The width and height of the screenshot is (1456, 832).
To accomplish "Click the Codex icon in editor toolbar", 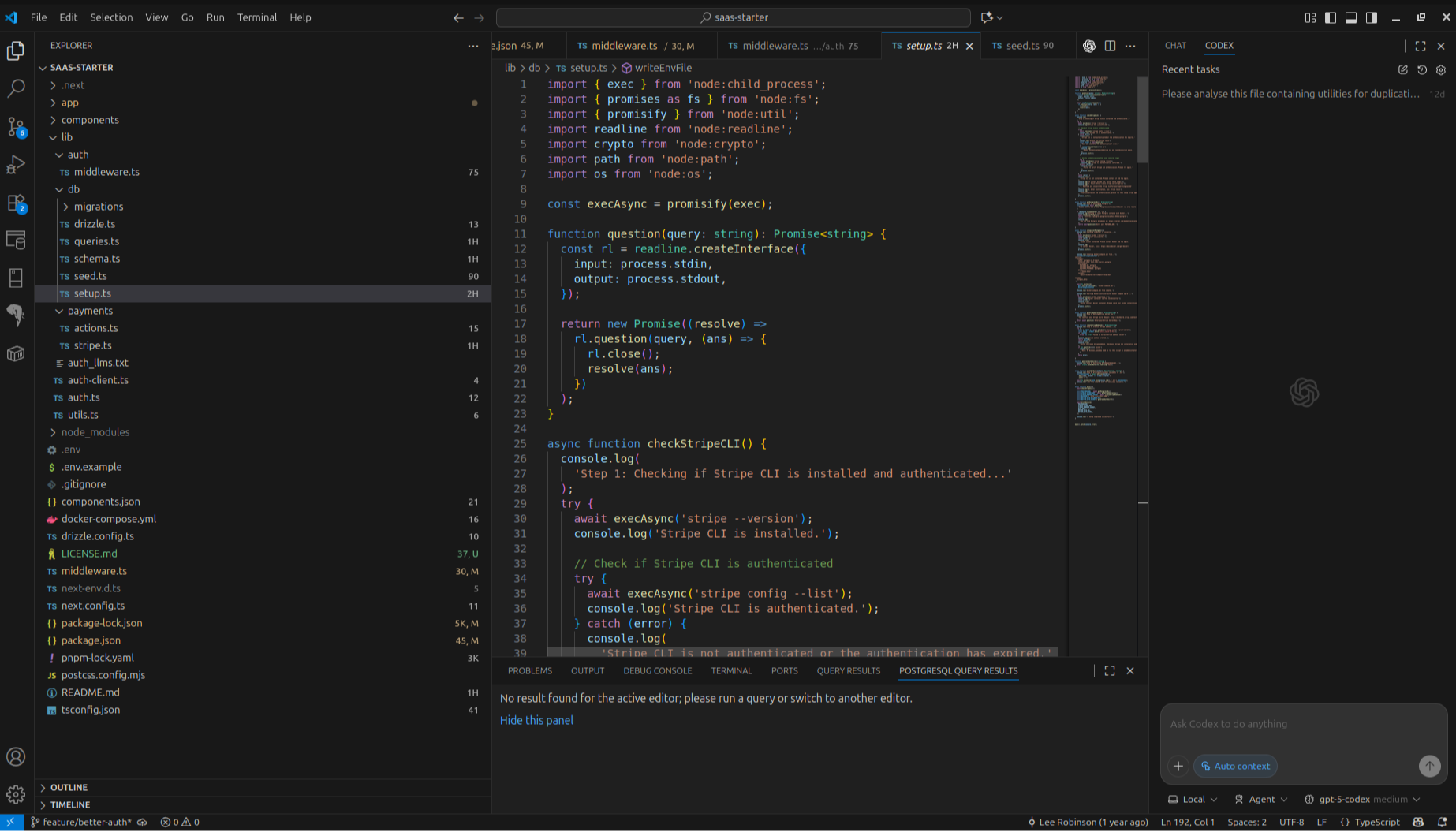I will [1089, 46].
